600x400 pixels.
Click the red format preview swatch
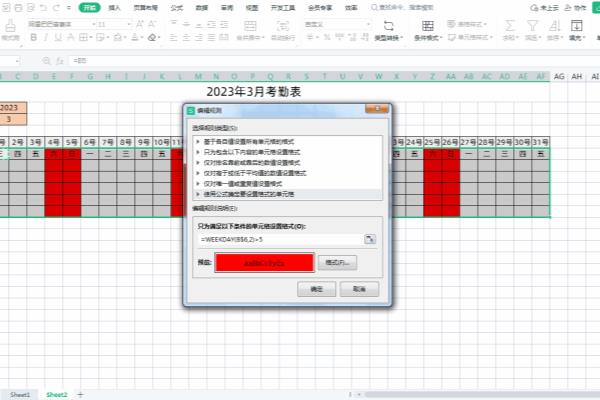click(264, 263)
